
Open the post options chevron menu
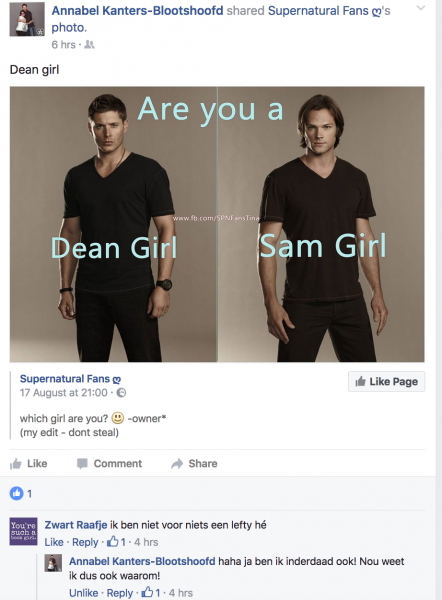pos(421,8)
